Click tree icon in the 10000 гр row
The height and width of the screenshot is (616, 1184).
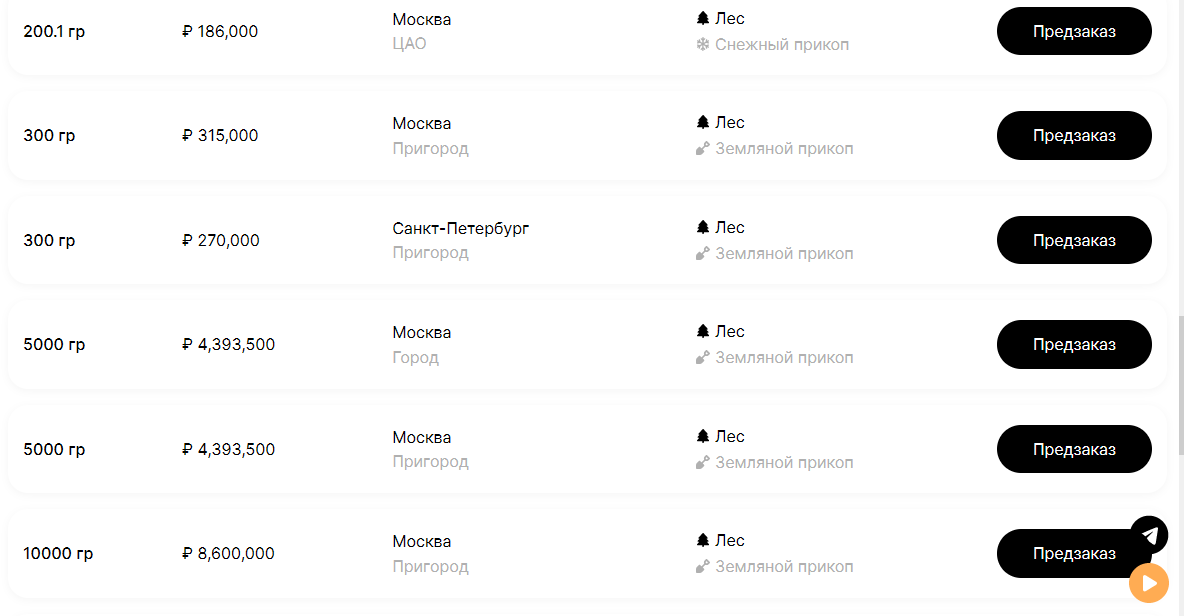tap(702, 540)
